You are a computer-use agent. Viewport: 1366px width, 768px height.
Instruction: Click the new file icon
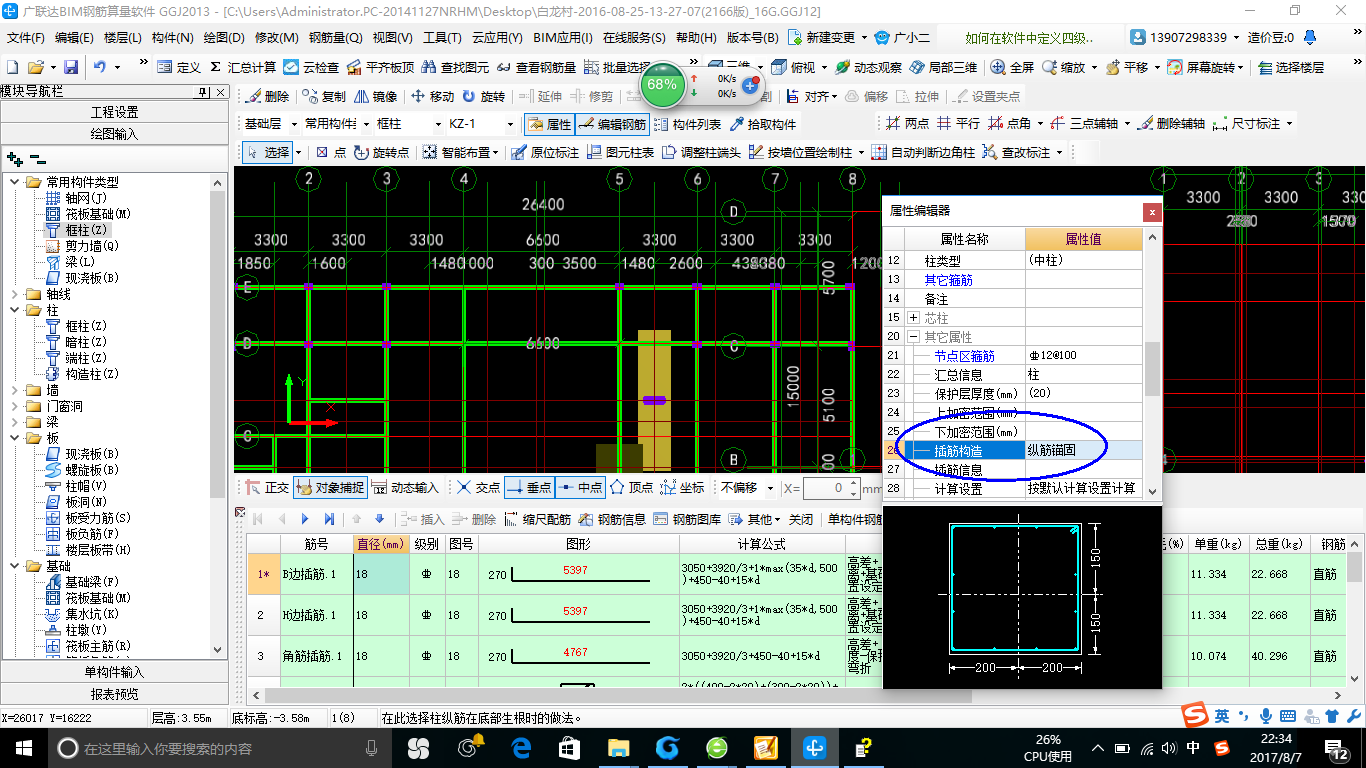[x=13, y=67]
